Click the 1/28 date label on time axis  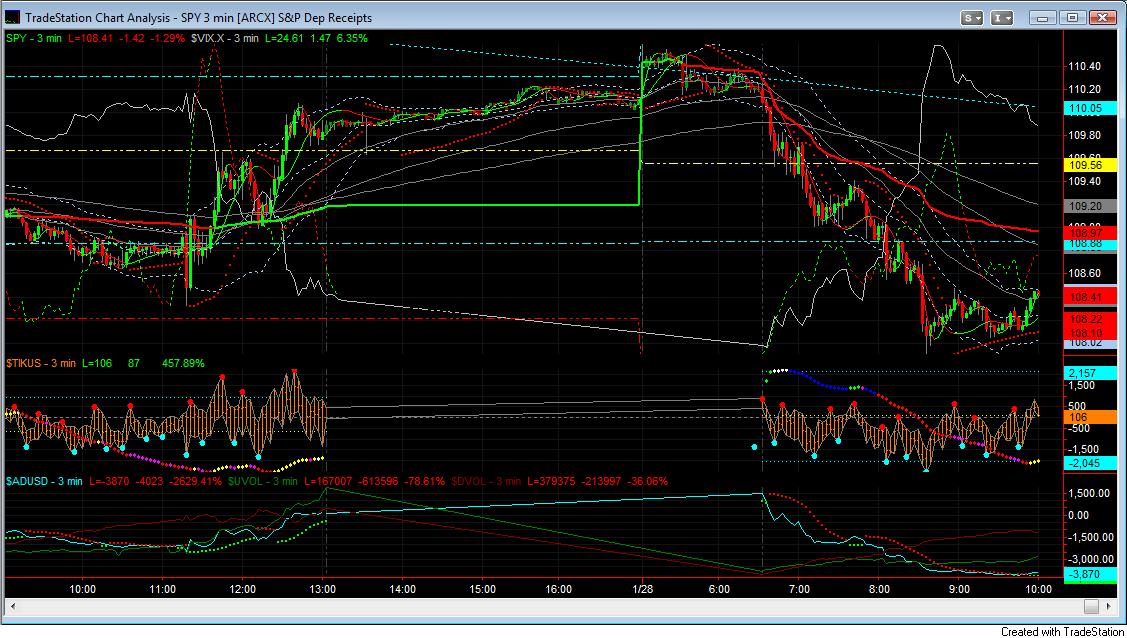[642, 589]
